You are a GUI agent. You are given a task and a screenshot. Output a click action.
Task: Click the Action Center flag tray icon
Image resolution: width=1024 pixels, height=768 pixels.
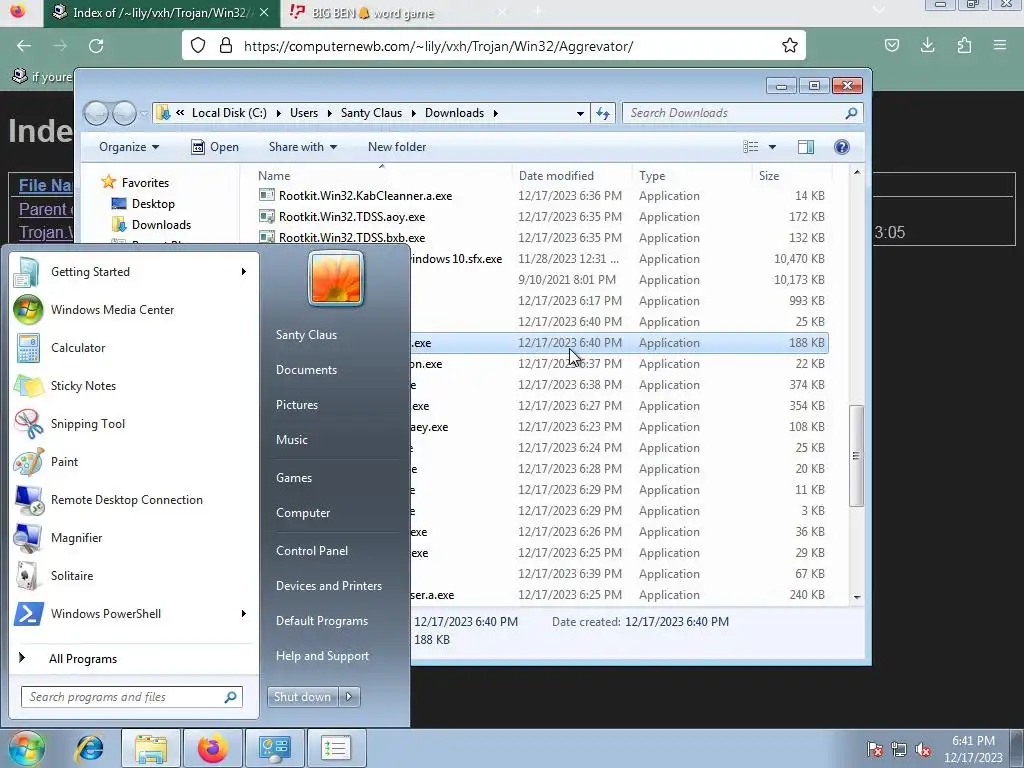(x=875, y=749)
